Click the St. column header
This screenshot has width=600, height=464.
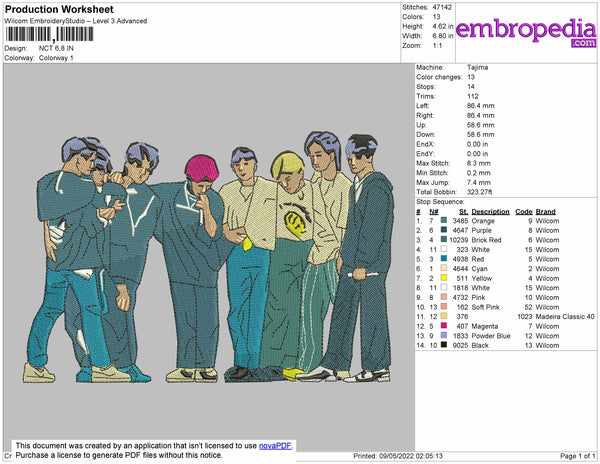tap(463, 212)
